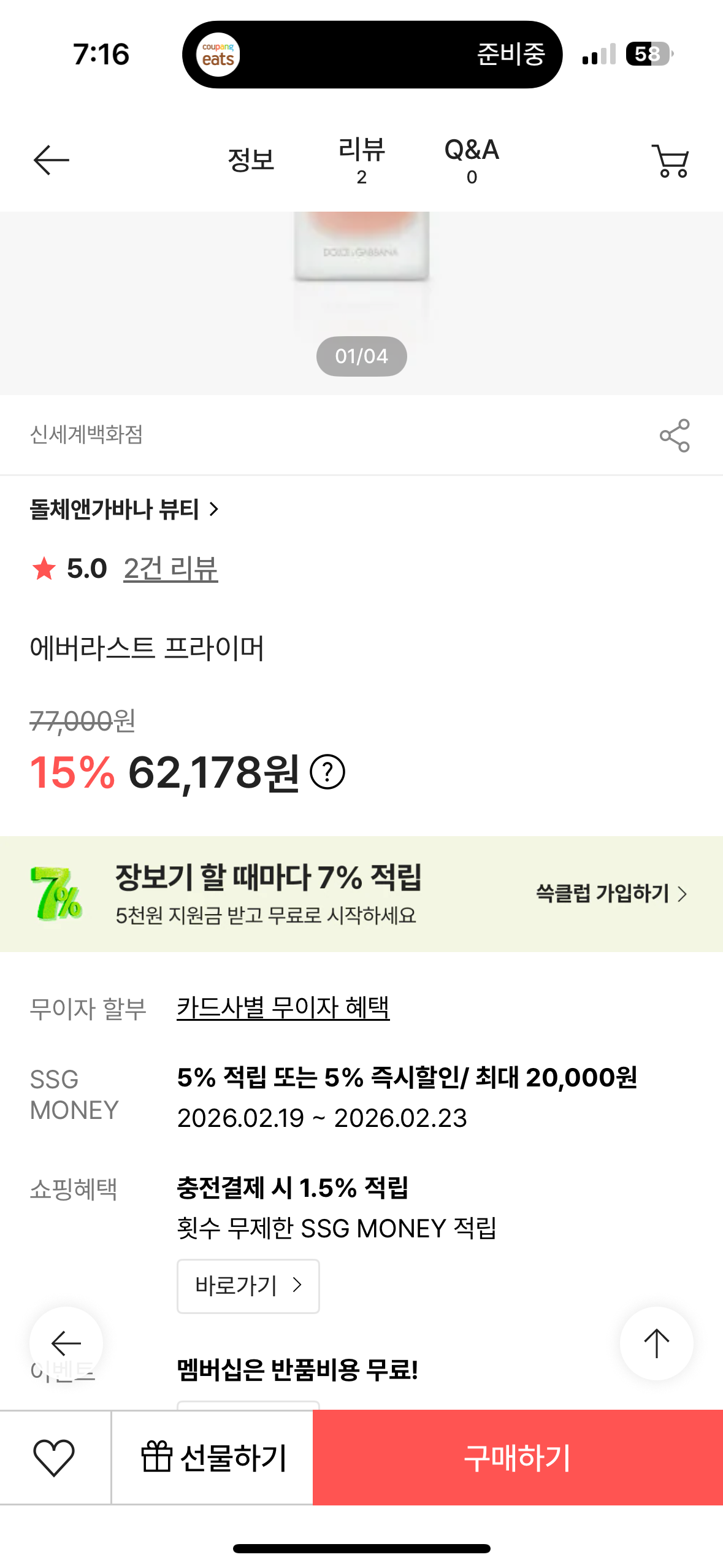
Task: Tap the scroll-to-top arrow button
Action: tap(656, 1343)
